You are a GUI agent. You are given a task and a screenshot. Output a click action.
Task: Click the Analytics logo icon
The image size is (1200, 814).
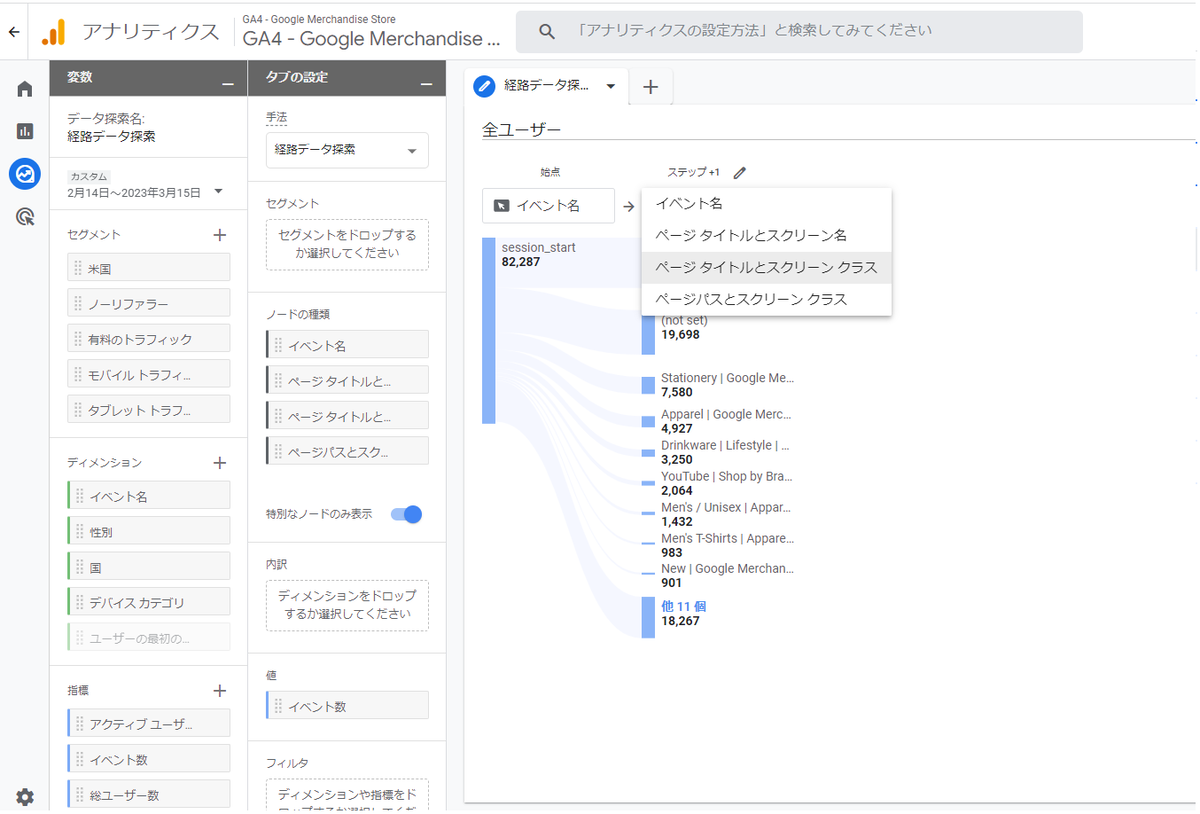(53, 33)
